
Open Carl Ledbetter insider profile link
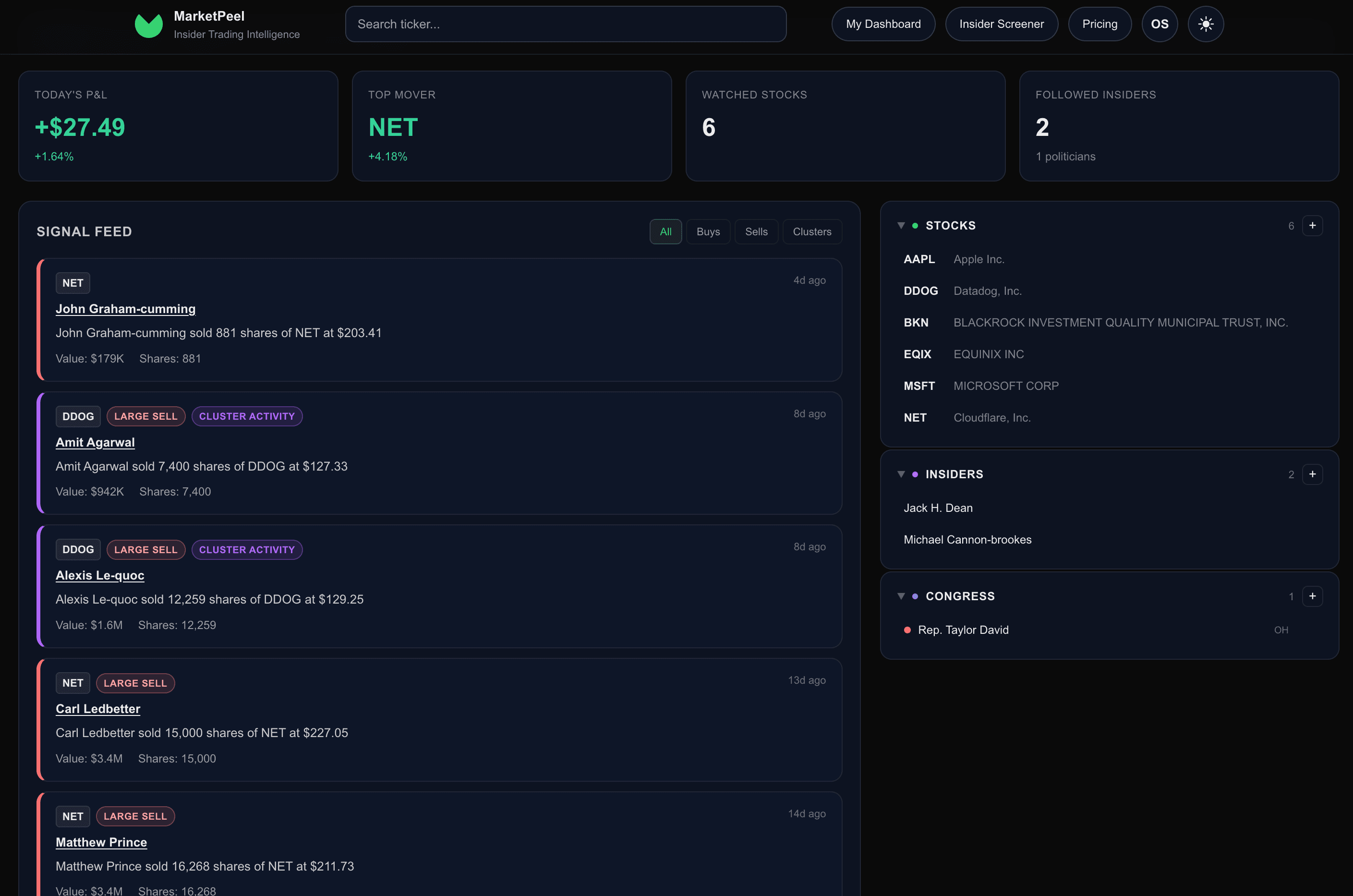tap(97, 709)
